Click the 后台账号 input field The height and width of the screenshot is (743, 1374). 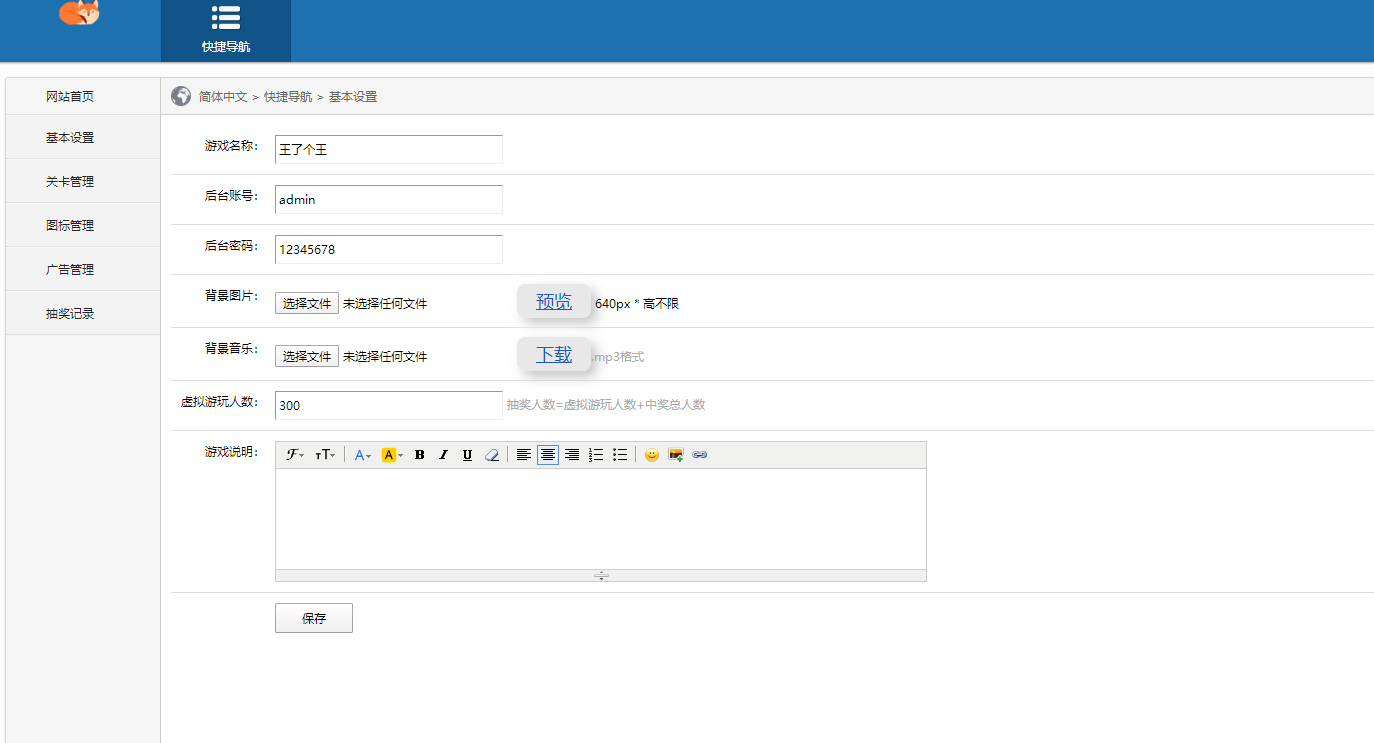coord(389,199)
